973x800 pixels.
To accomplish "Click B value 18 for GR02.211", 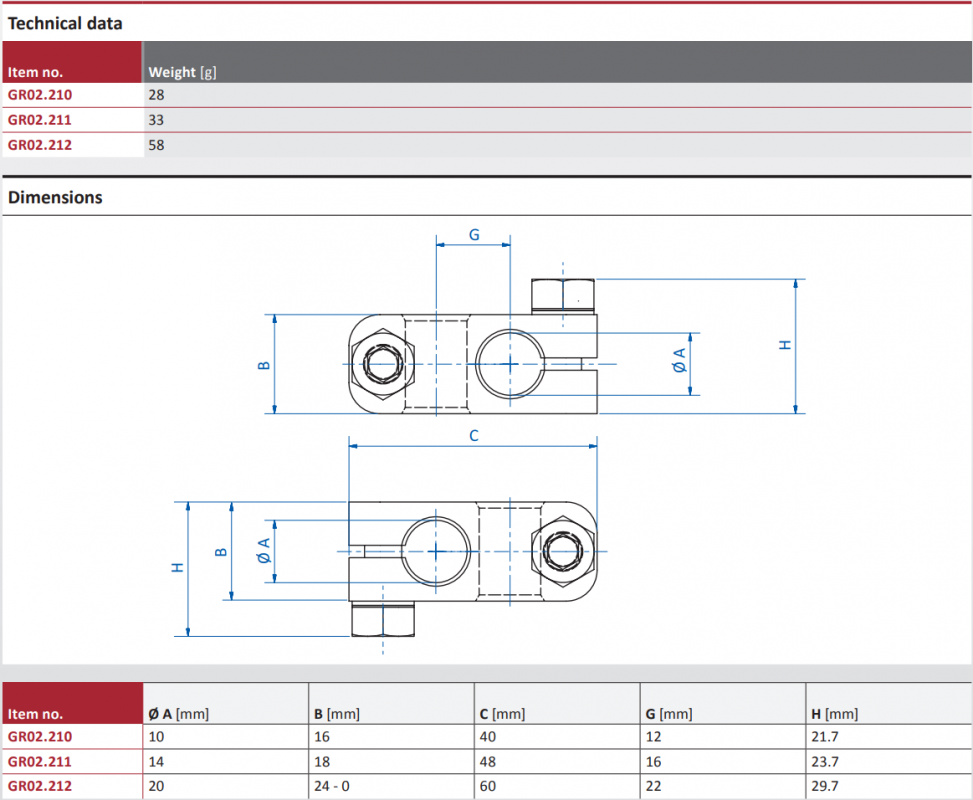I will 322,762.
